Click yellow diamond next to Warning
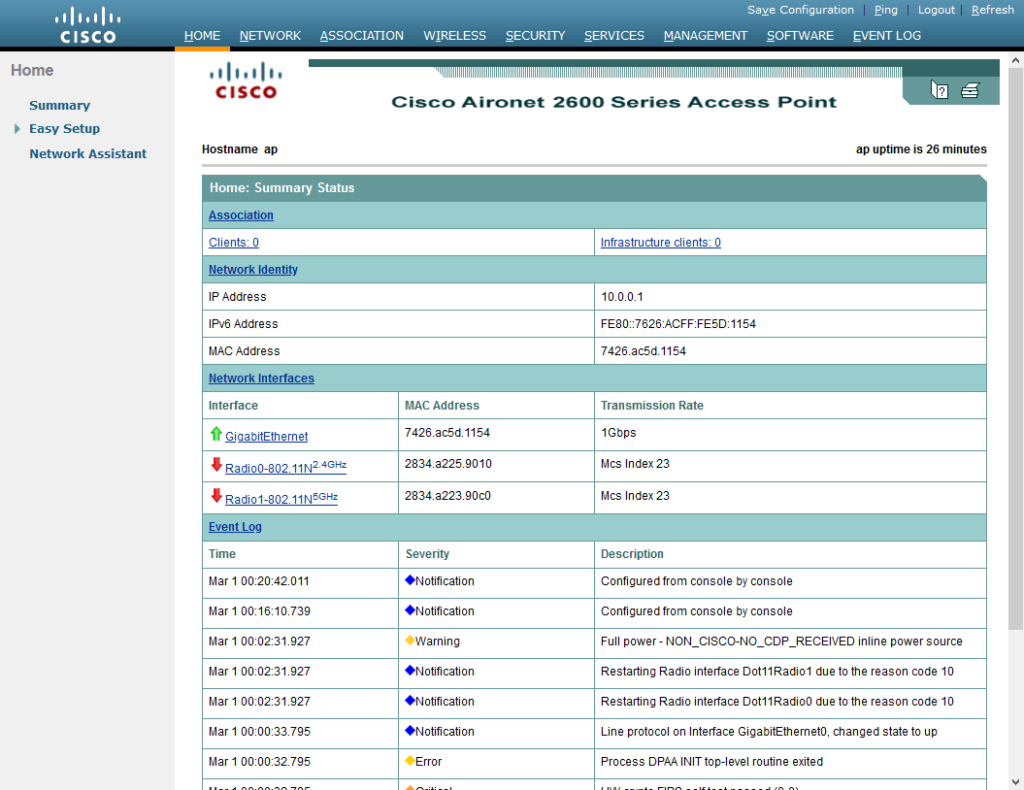 click(x=410, y=640)
